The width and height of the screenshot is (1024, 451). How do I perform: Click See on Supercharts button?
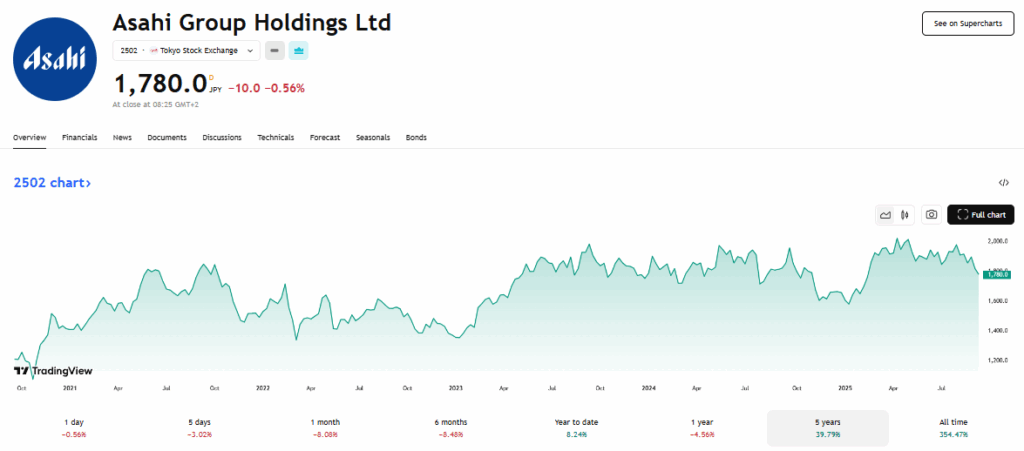coord(968,23)
